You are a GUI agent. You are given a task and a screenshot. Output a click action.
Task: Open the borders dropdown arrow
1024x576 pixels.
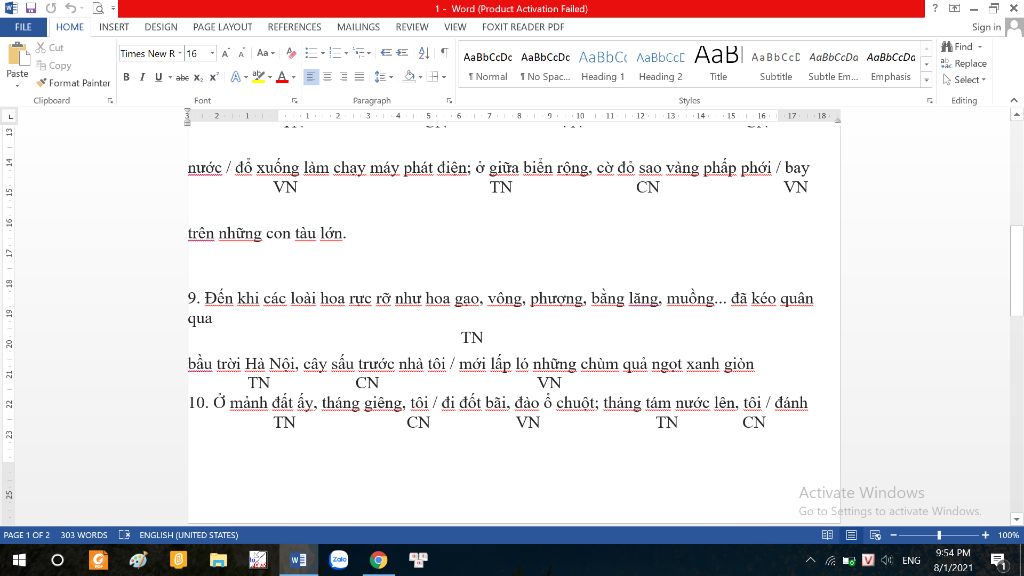pos(444,77)
